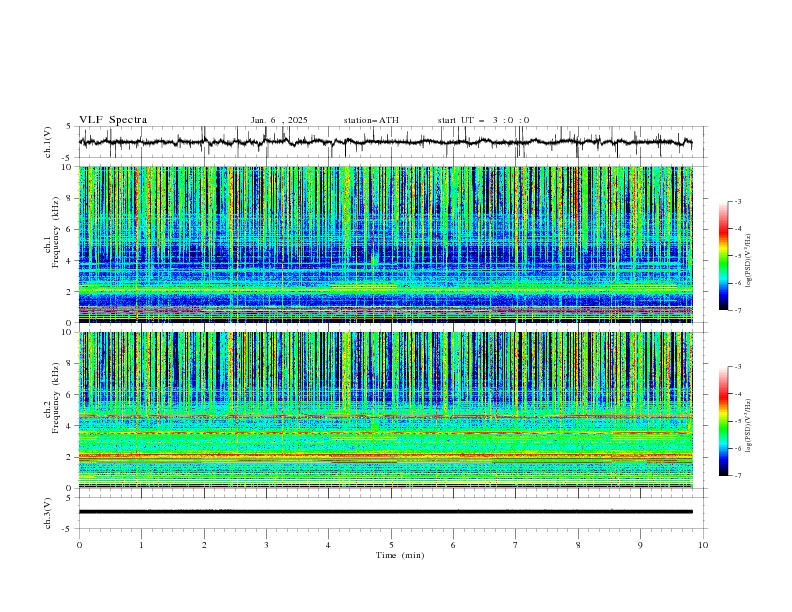Click the ch.2 "Frequency (kHz)" axis label
792x612 pixels.
(55, 397)
